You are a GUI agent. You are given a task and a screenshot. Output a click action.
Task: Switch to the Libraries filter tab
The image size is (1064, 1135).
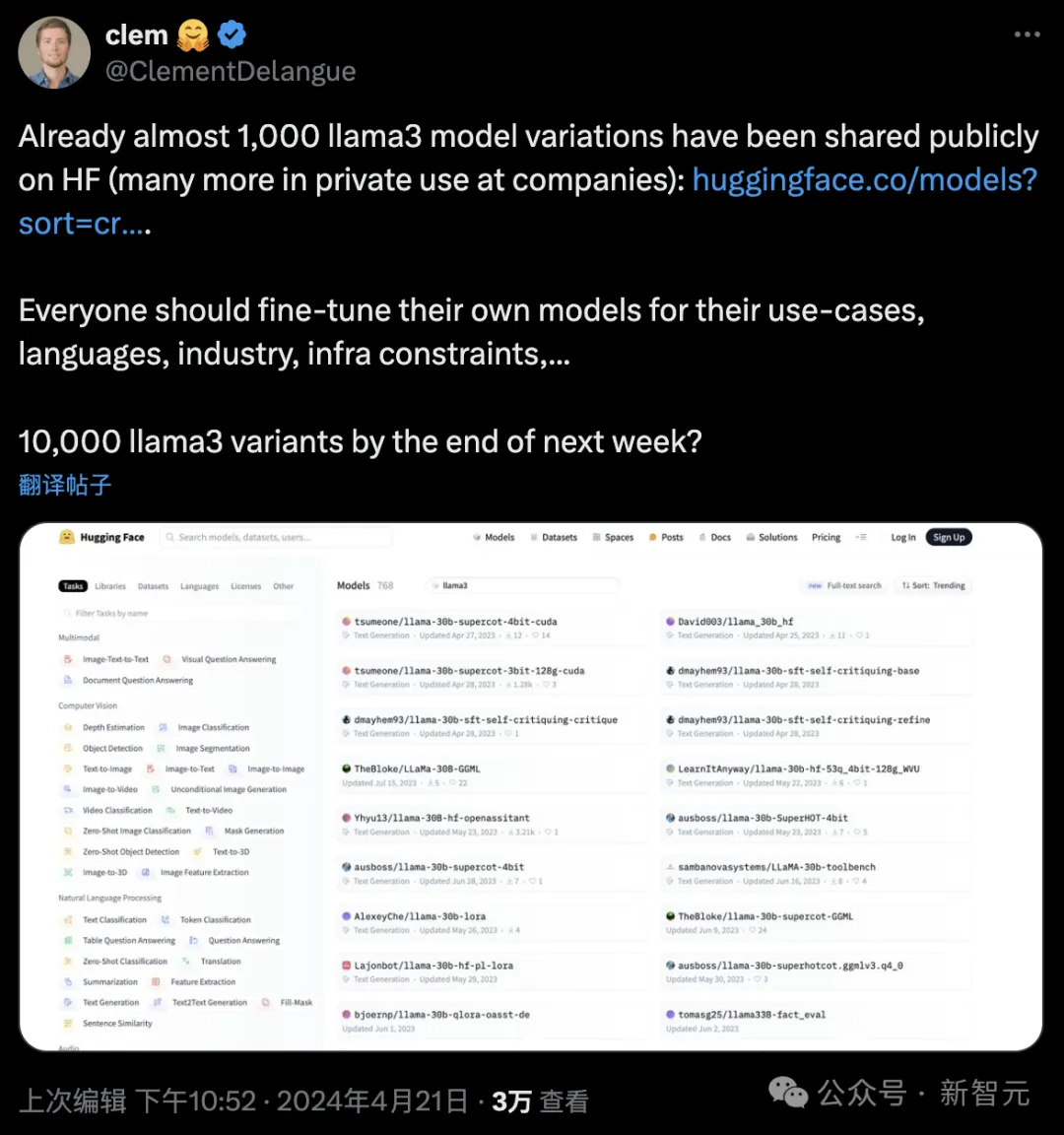pyautogui.click(x=110, y=586)
